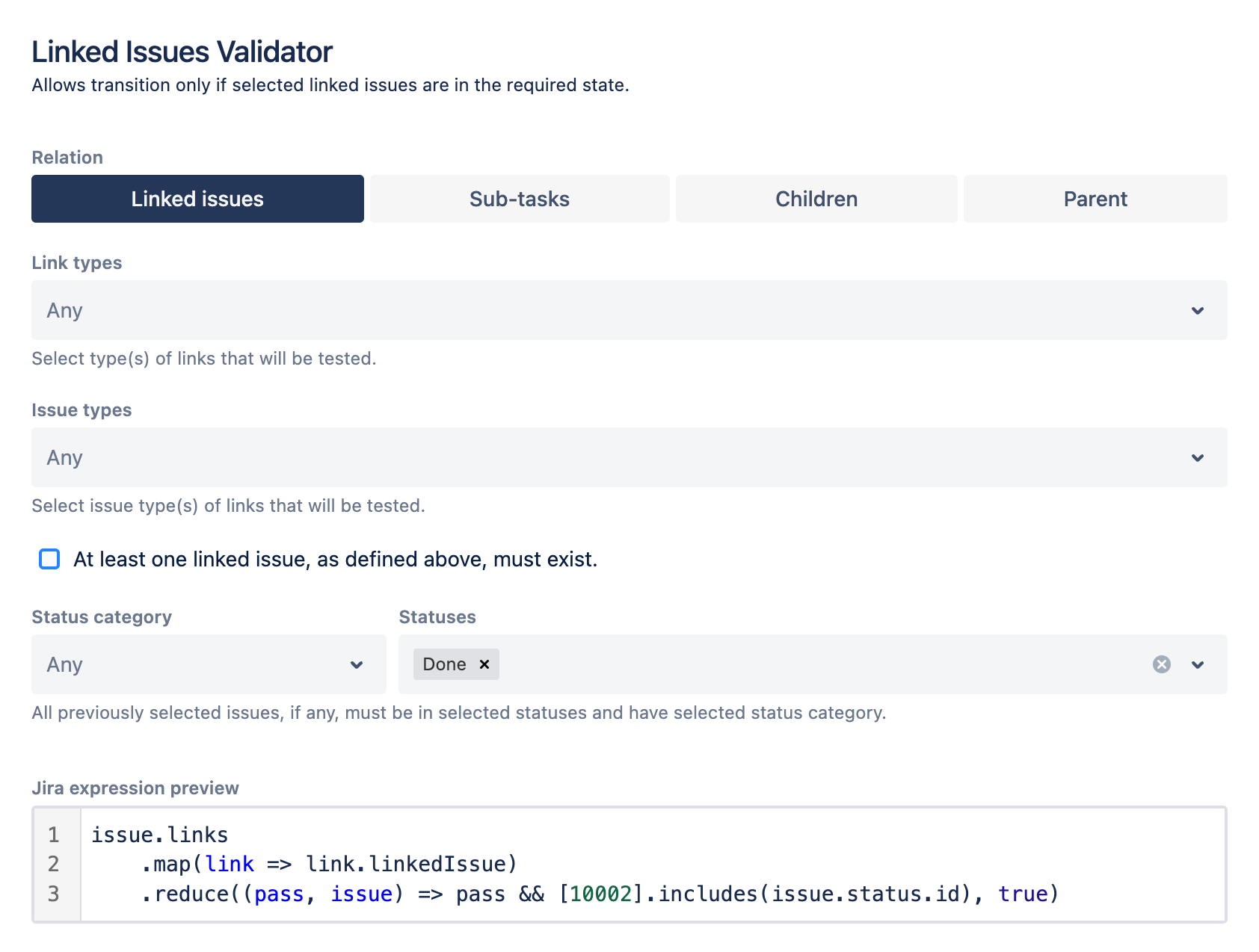Clear all selected statuses
1259x952 pixels.
[x=1161, y=664]
